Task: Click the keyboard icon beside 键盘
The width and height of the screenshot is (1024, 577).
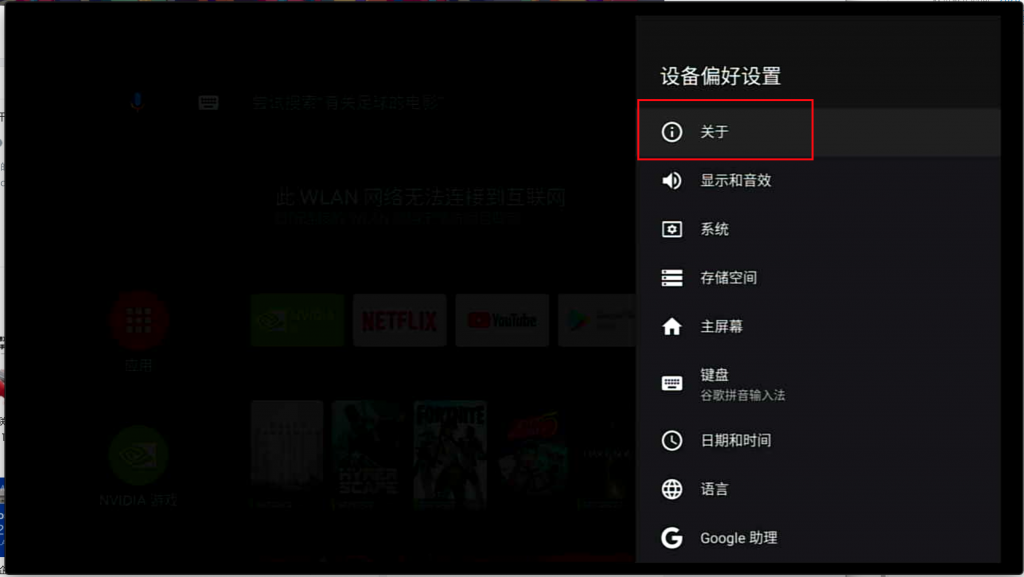Action: point(671,383)
